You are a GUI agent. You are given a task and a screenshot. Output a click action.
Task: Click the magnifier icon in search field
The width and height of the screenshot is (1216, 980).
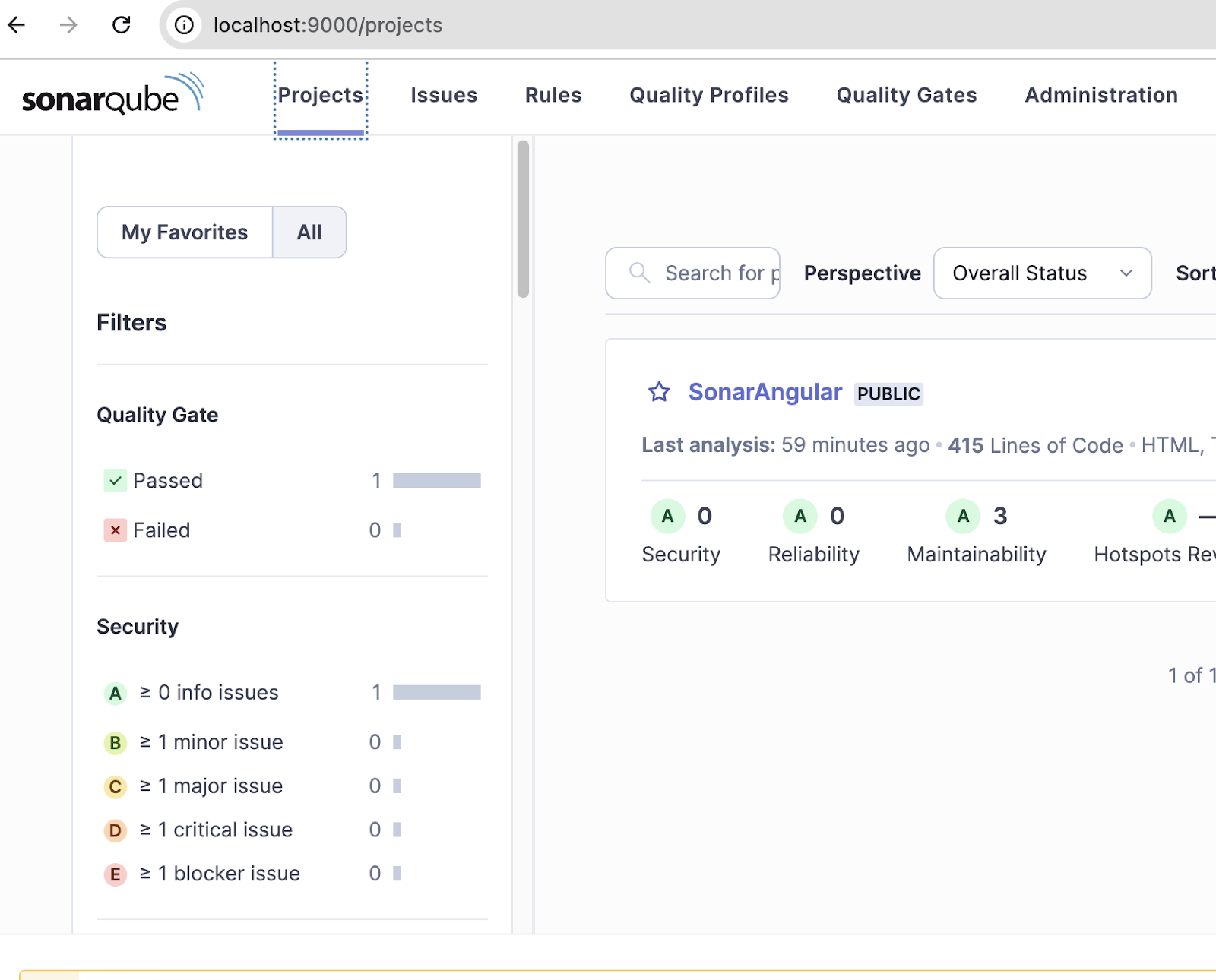coord(640,273)
